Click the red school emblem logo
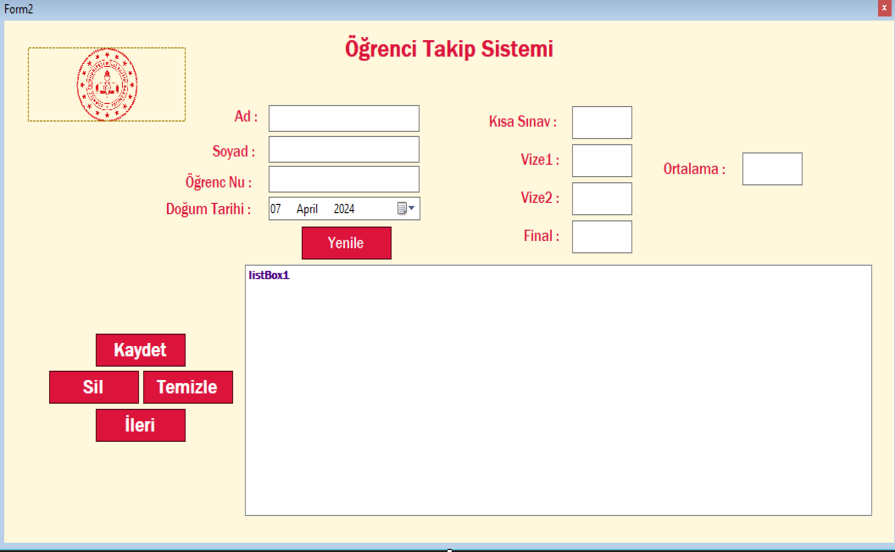 [x=107, y=85]
